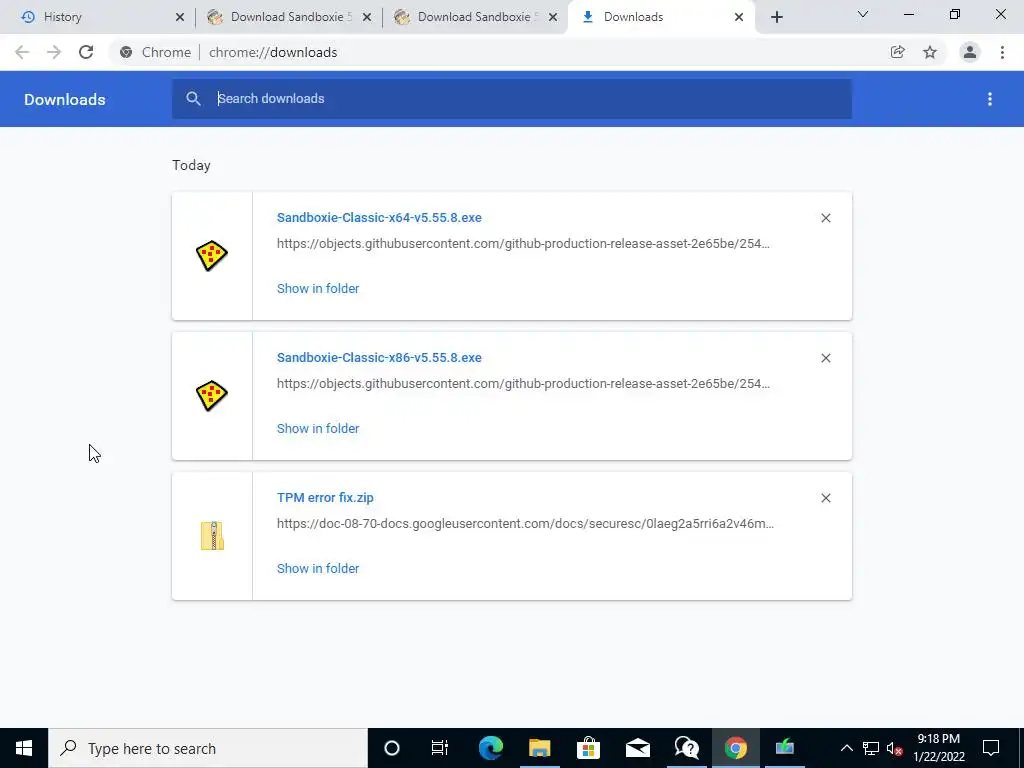Open the Chrome three-dot menu
The height and width of the screenshot is (768, 1024).
[1002, 52]
